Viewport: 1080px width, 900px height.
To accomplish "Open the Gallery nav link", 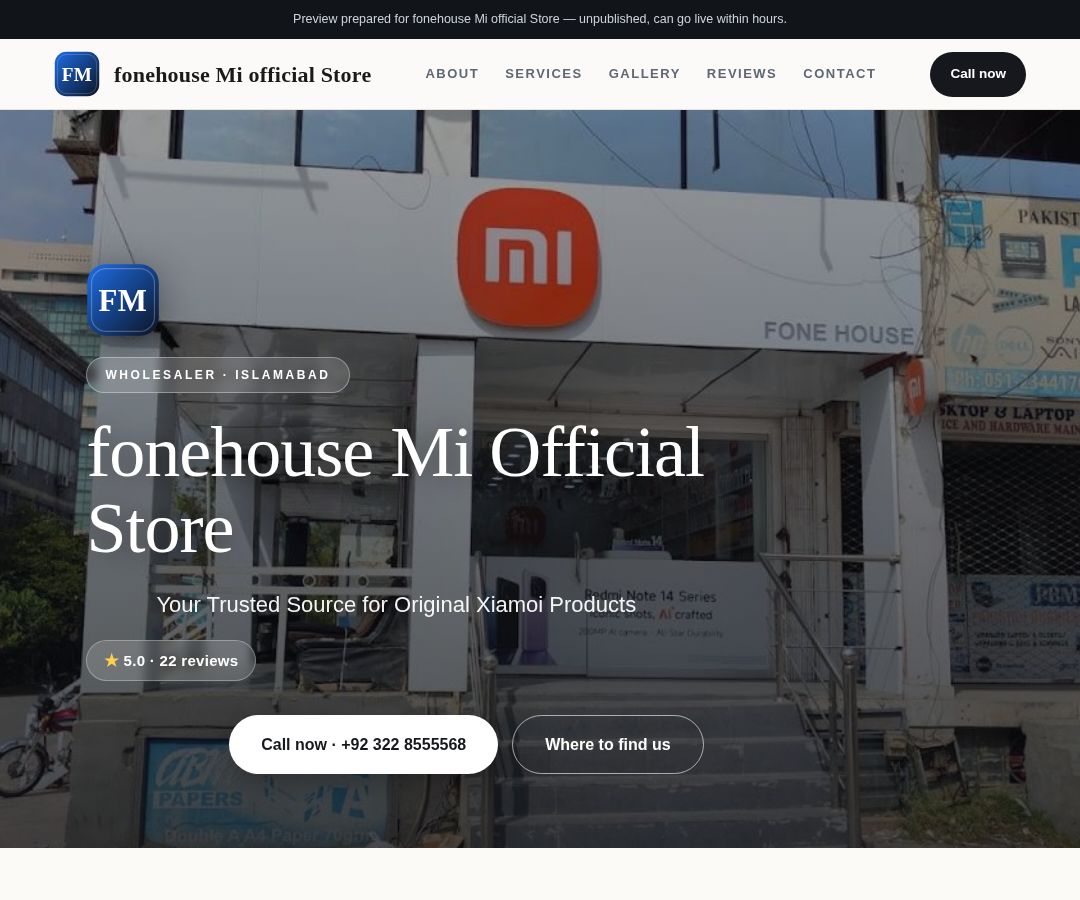I will coord(644,74).
